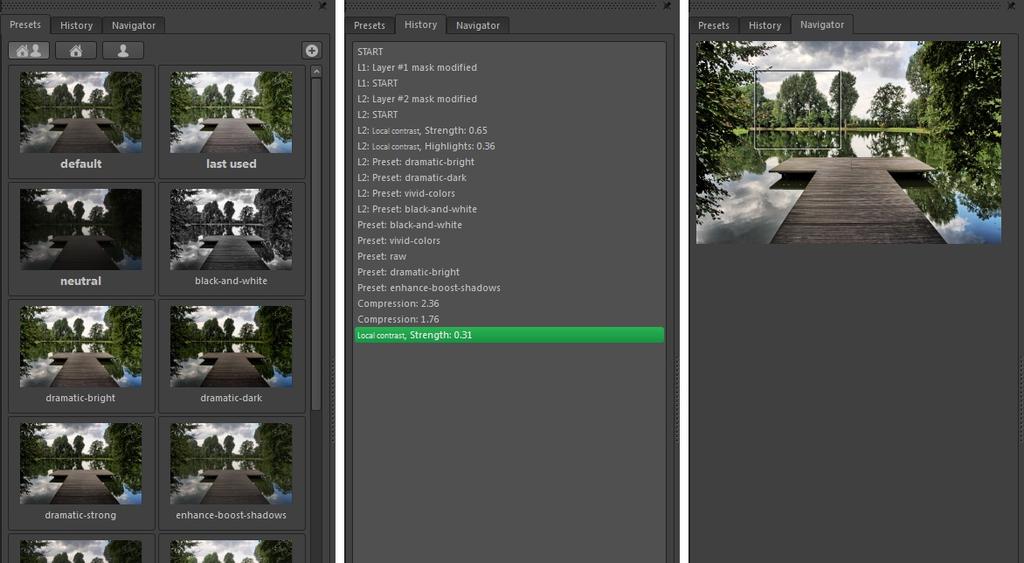Open Presets tab in the middle panel
Image resolution: width=1024 pixels, height=563 pixels.
pos(370,25)
